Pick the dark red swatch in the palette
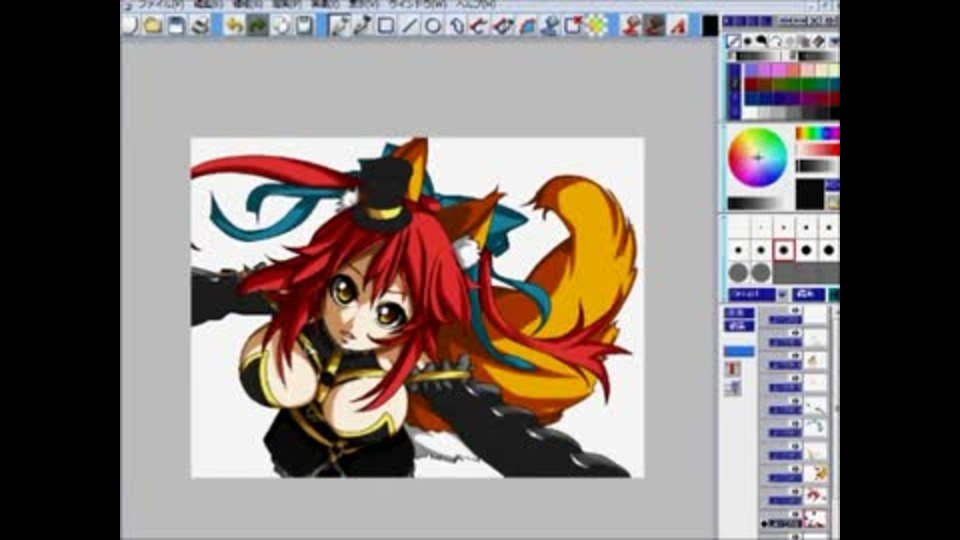960x540 pixels. pyautogui.click(x=751, y=84)
